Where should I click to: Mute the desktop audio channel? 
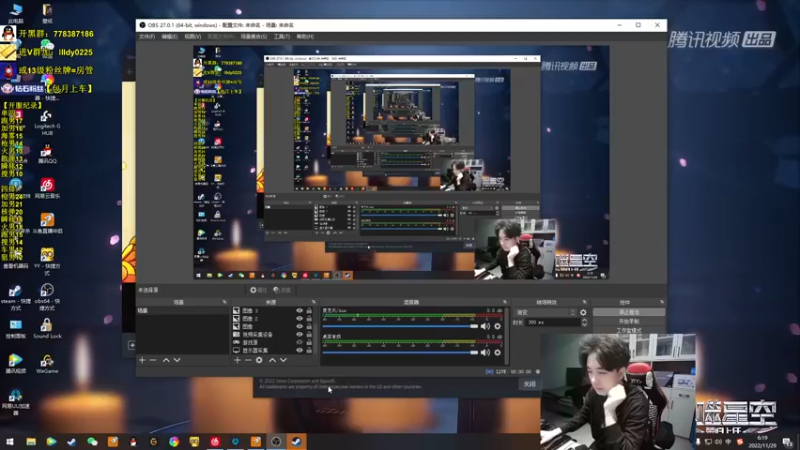[485, 353]
